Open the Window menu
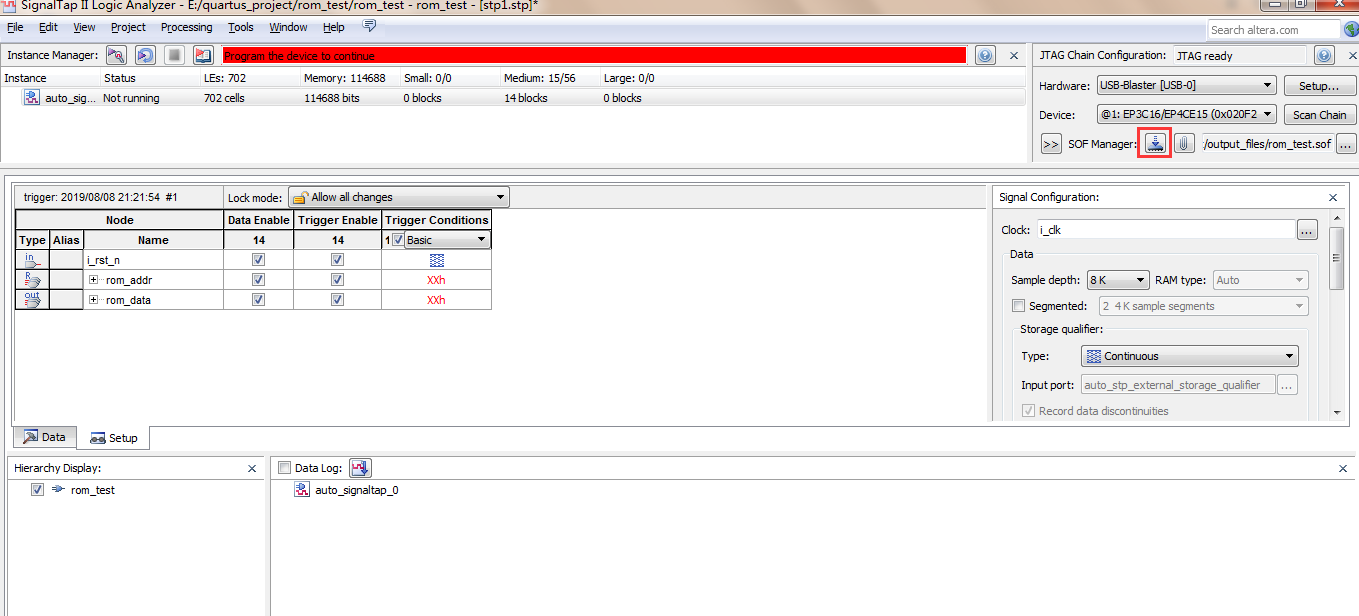 [x=288, y=27]
